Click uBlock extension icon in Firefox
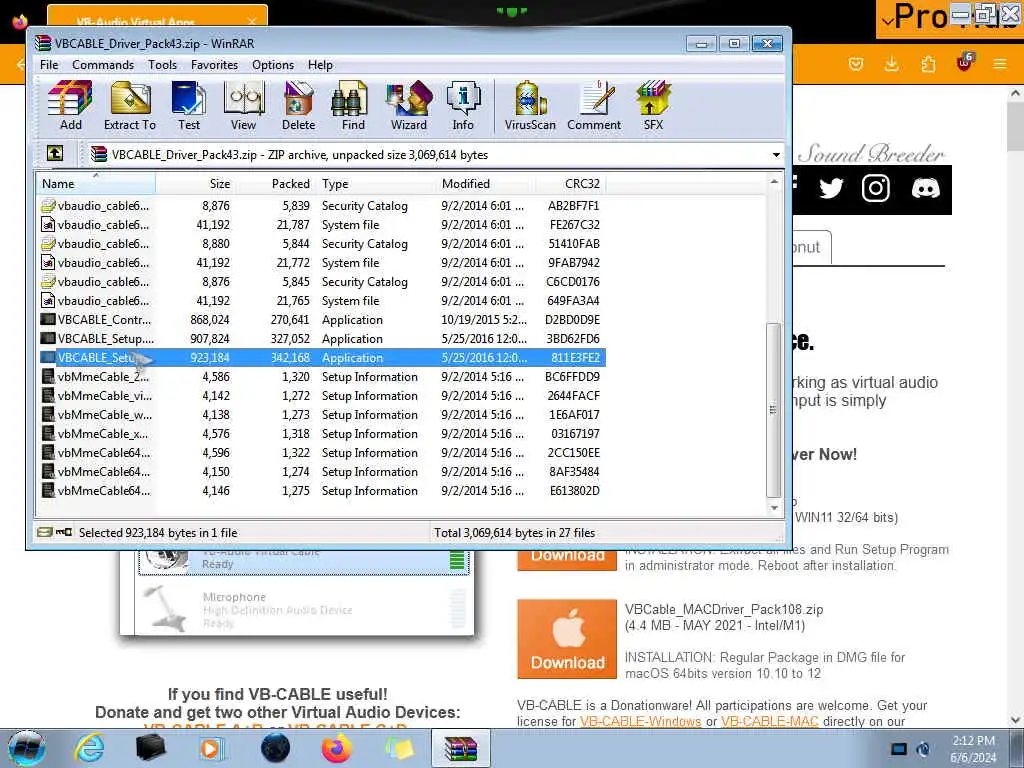Image resolution: width=1024 pixels, height=768 pixels. (965, 63)
